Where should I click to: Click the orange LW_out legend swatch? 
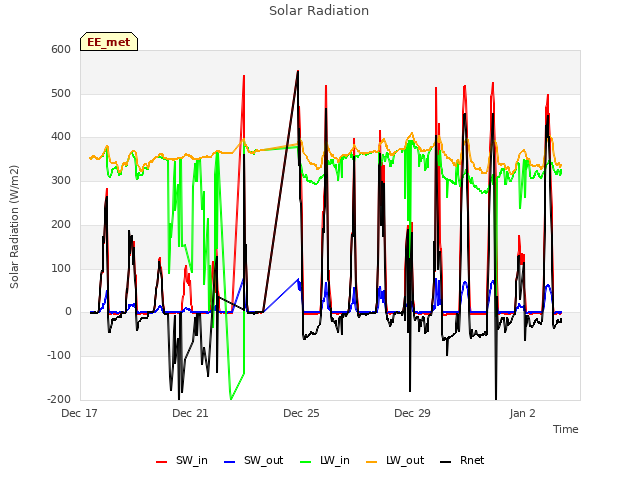point(371,462)
